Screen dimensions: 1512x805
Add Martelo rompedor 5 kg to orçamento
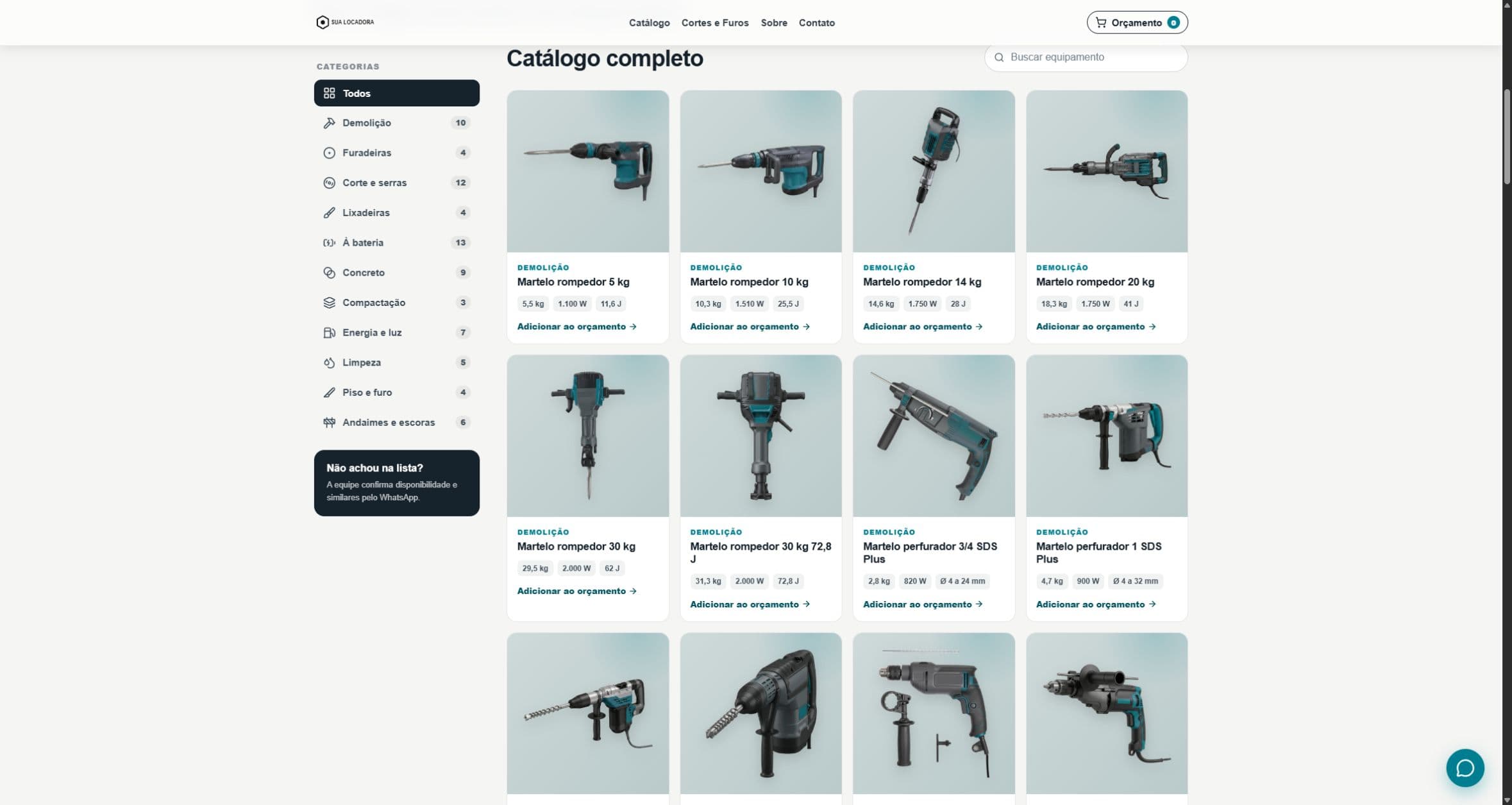576,326
